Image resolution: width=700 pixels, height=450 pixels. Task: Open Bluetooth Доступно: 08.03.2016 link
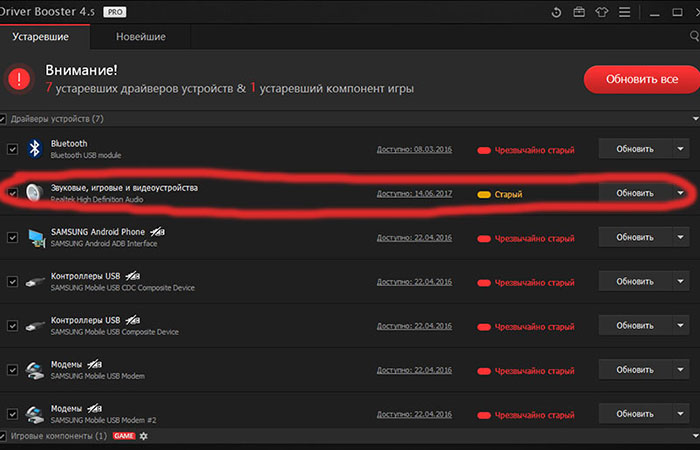414,149
